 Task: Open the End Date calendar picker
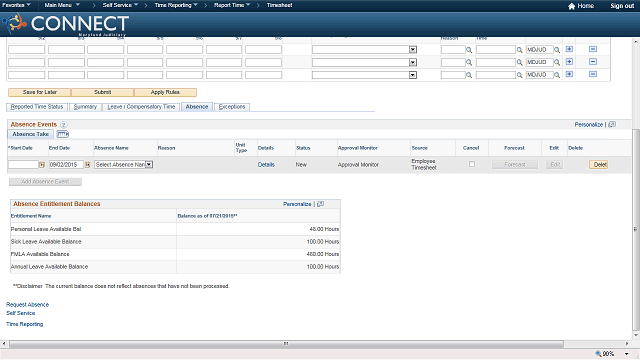pyautogui.click(x=87, y=164)
